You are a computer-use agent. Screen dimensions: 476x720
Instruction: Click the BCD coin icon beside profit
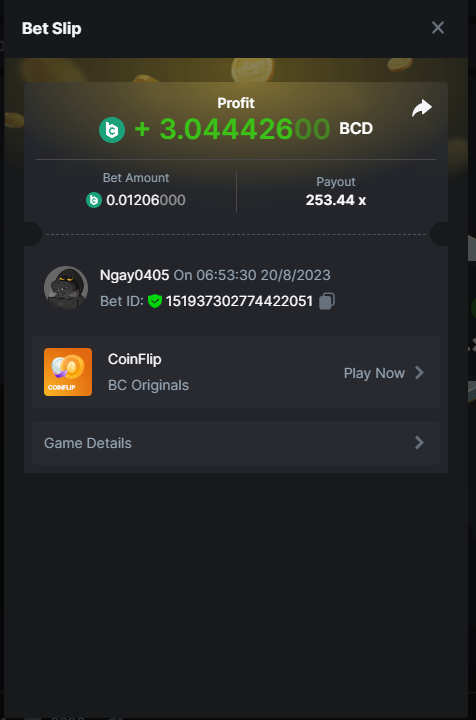point(112,130)
